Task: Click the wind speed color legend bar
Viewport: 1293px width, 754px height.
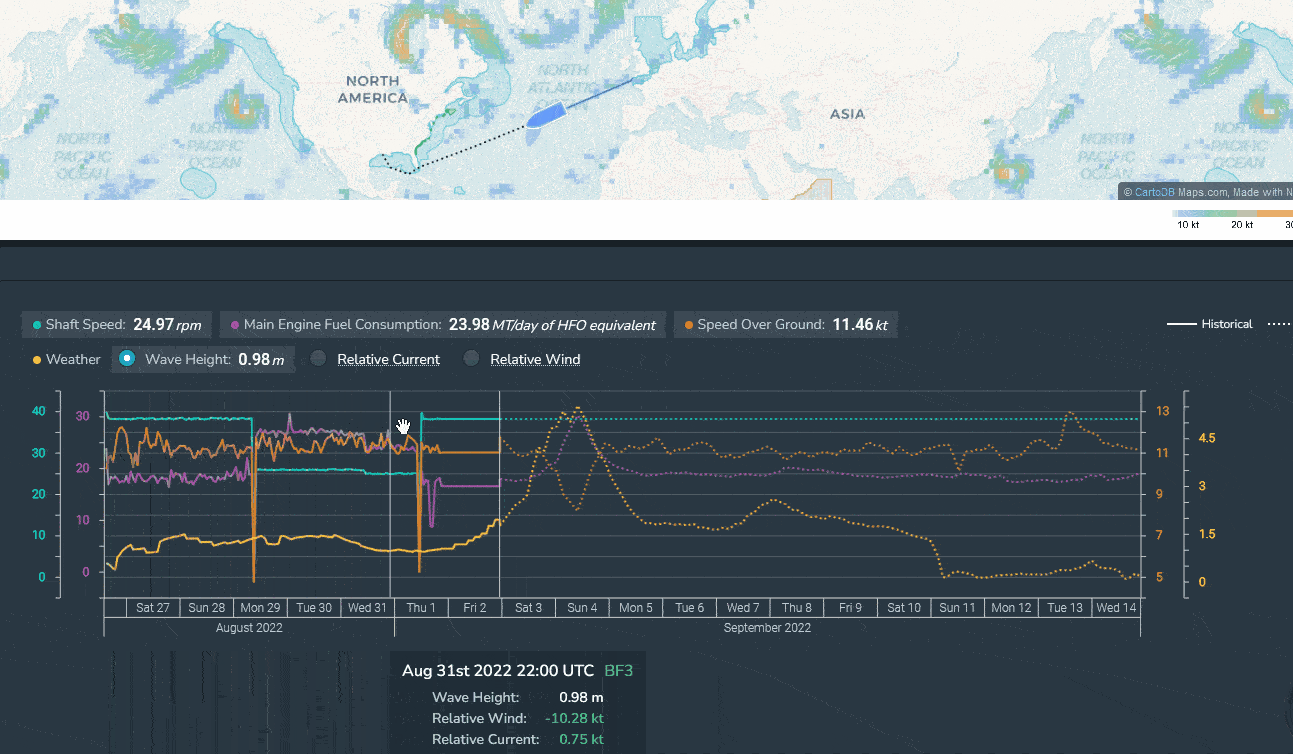Action: coord(1232,213)
